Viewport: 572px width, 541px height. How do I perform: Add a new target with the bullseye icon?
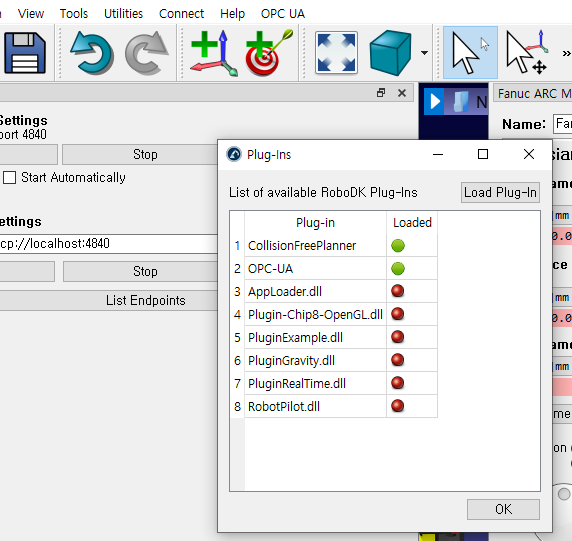point(269,53)
